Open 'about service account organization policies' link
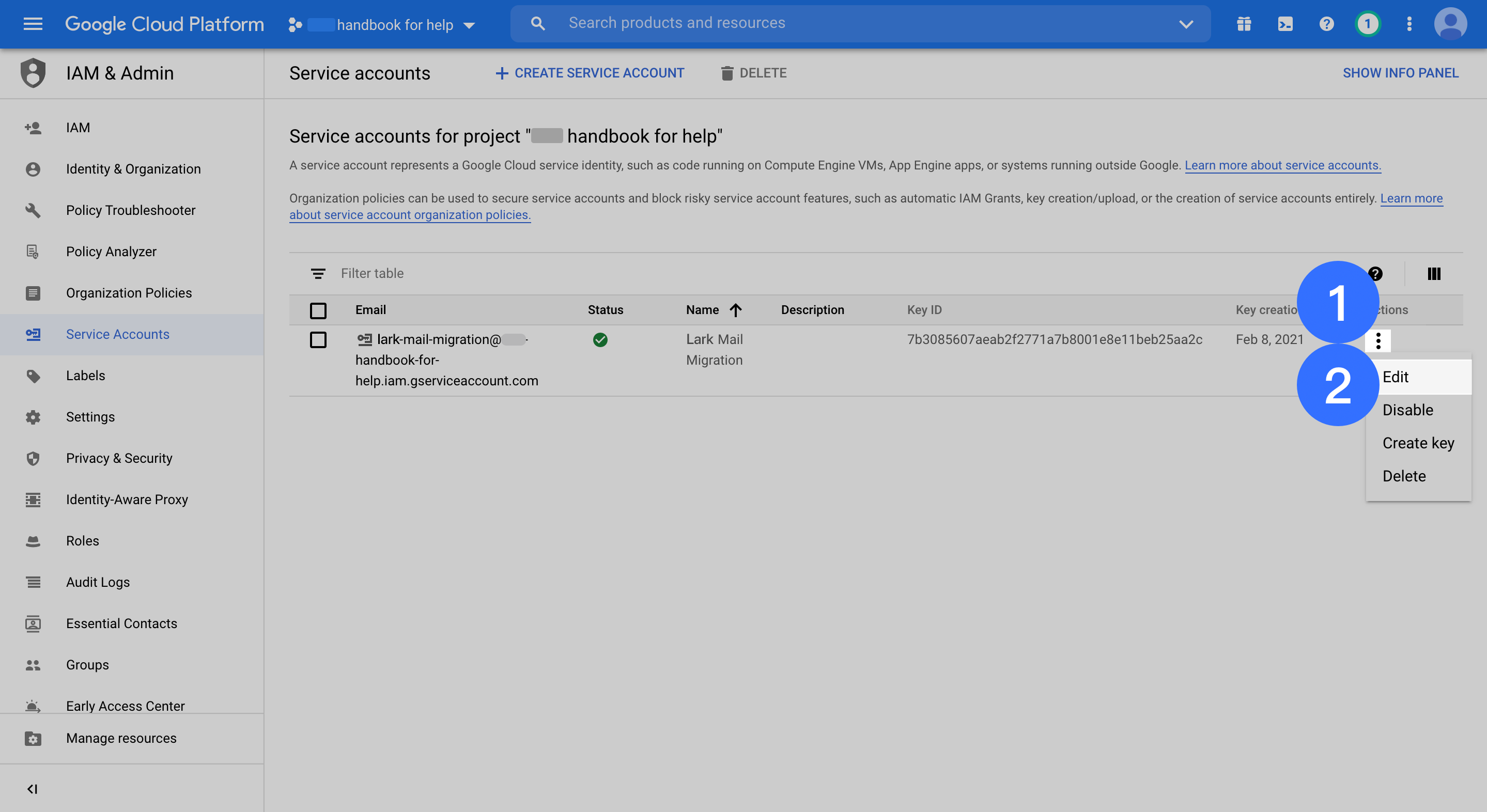 point(410,215)
